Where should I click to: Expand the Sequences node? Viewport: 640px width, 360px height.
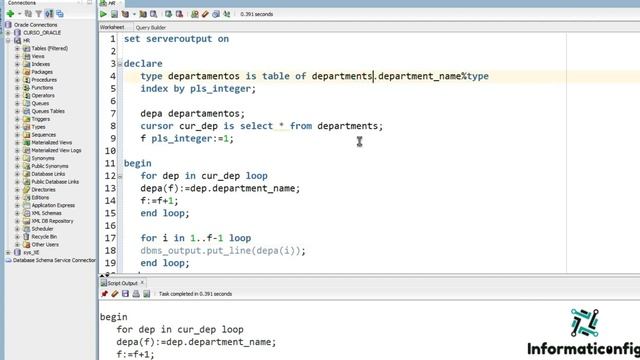click(17, 135)
